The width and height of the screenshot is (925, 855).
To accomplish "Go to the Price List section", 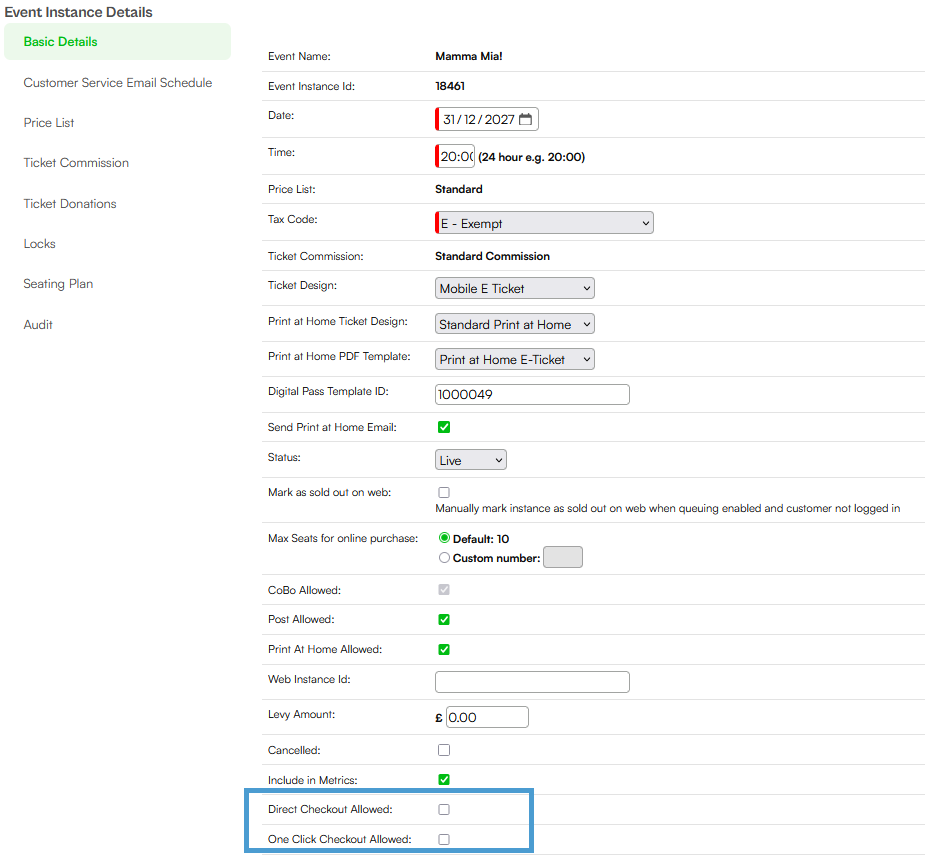I will (49, 123).
